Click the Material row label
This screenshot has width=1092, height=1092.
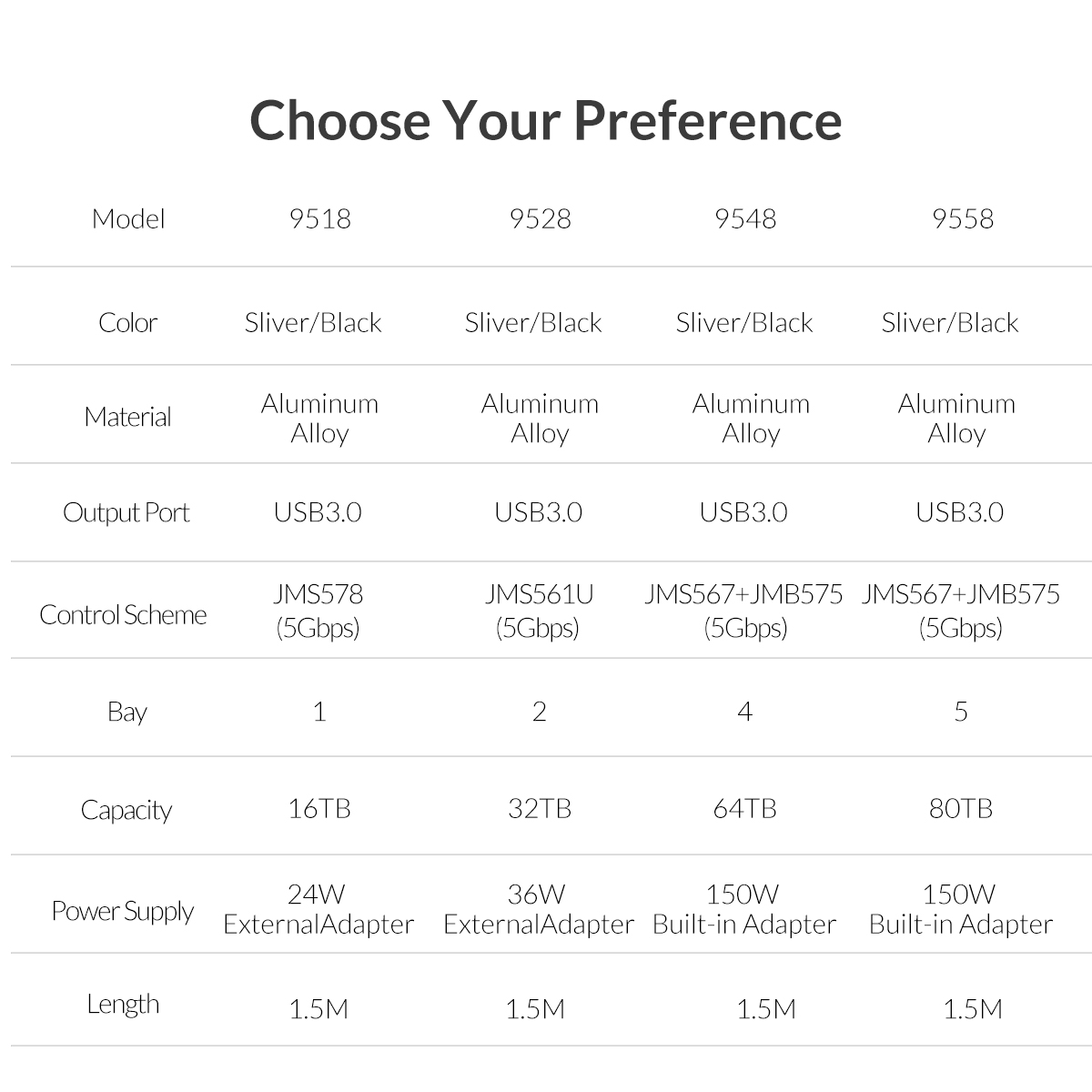pyautogui.click(x=128, y=417)
